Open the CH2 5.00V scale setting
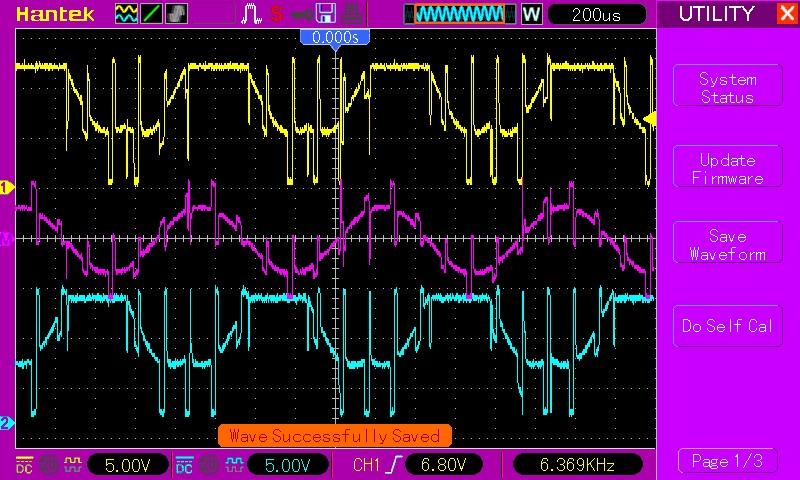The width and height of the screenshot is (800, 480). [287, 464]
